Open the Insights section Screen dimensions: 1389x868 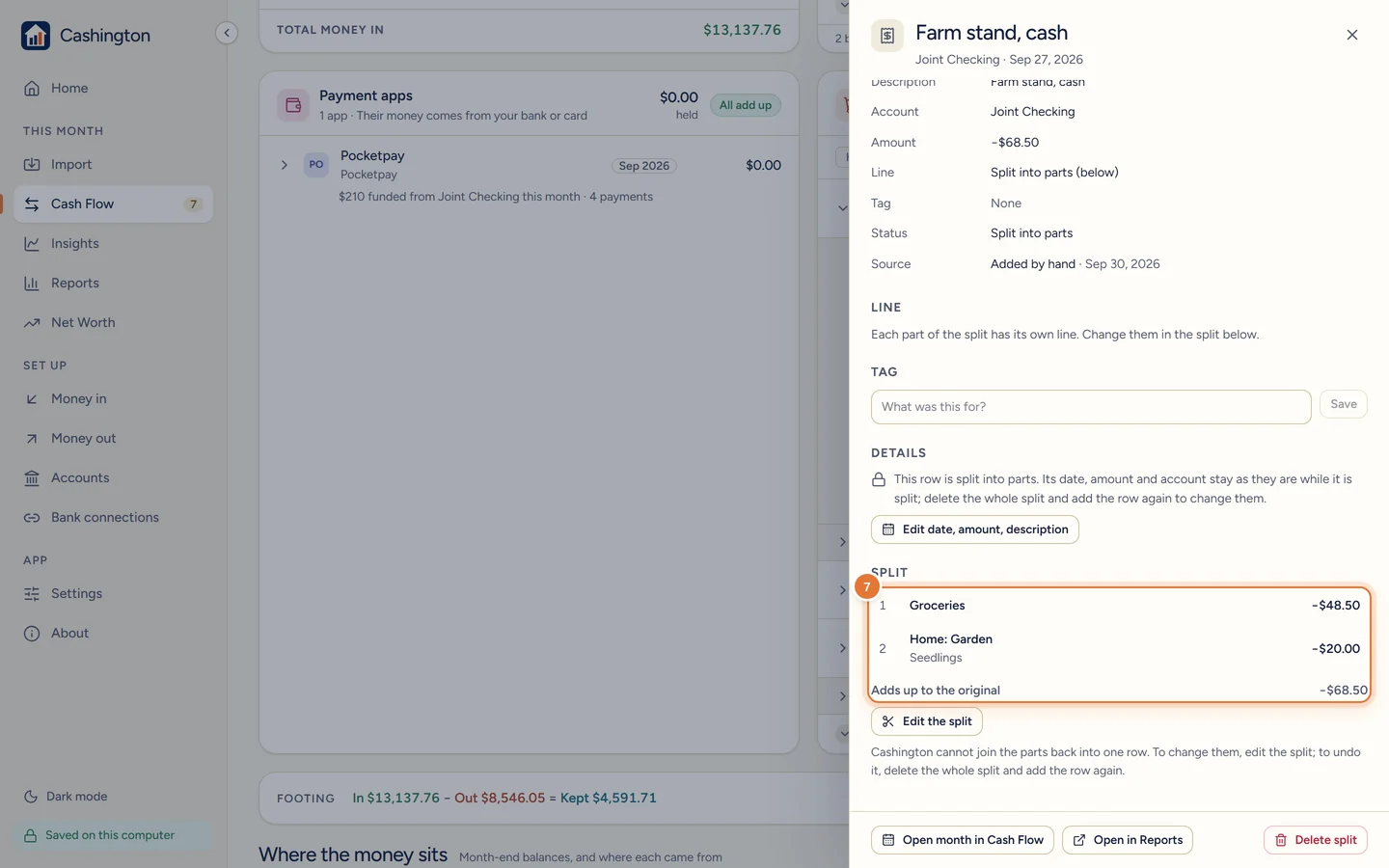pos(113,243)
